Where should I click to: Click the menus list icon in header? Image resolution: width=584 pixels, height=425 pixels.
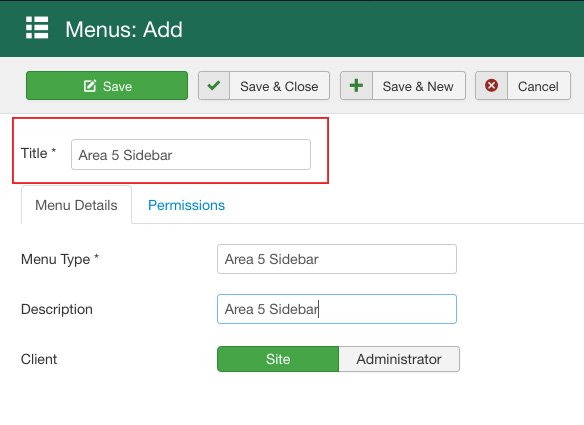click(37, 28)
